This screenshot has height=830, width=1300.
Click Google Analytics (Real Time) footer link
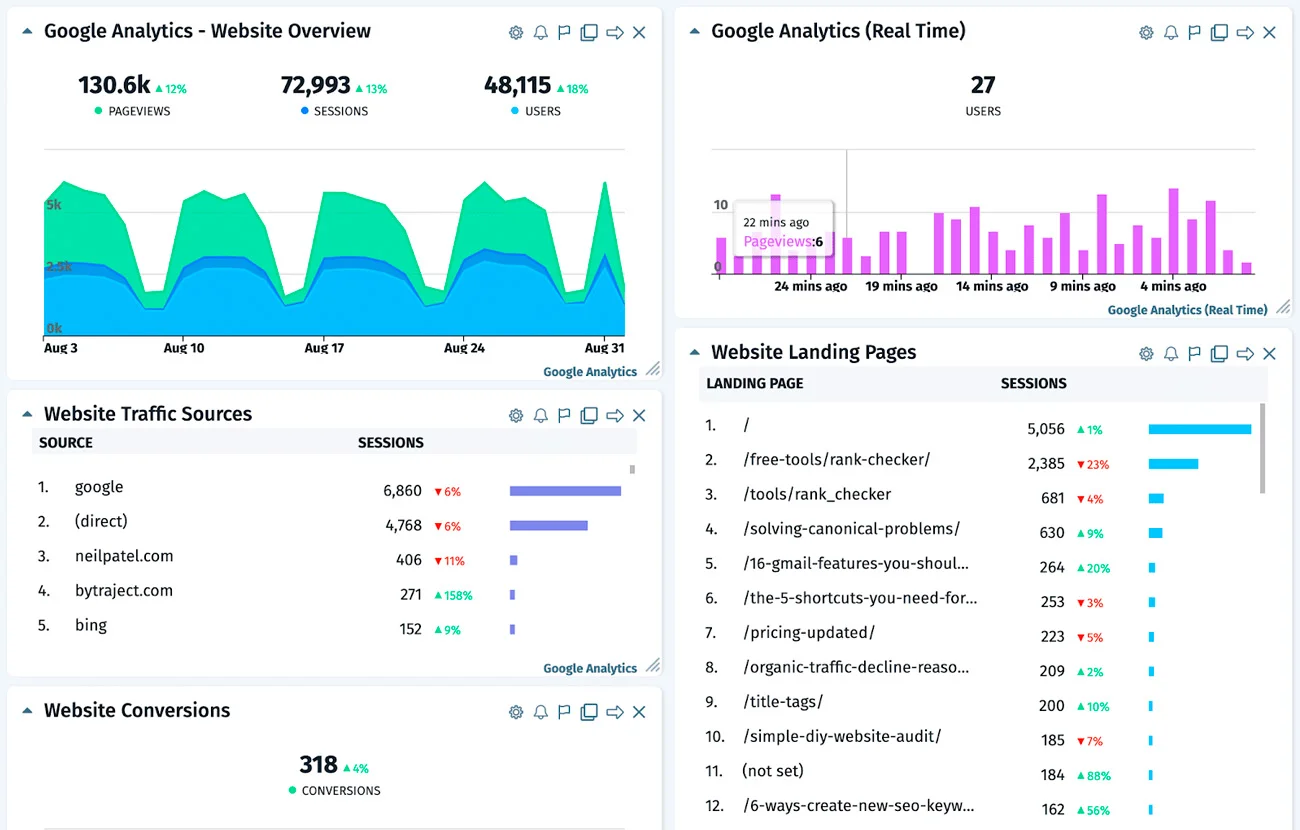coord(1187,310)
